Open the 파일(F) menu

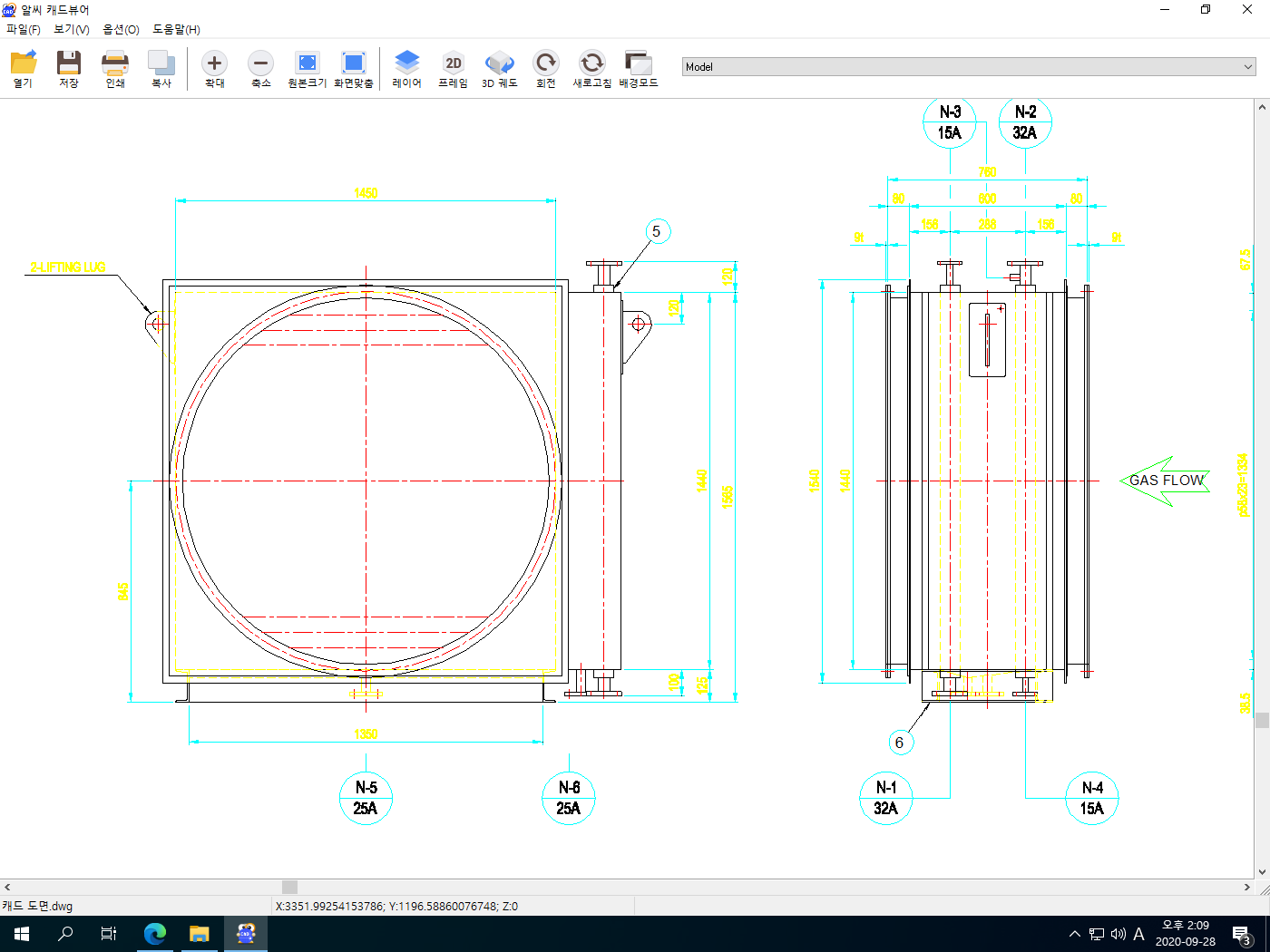24,29
